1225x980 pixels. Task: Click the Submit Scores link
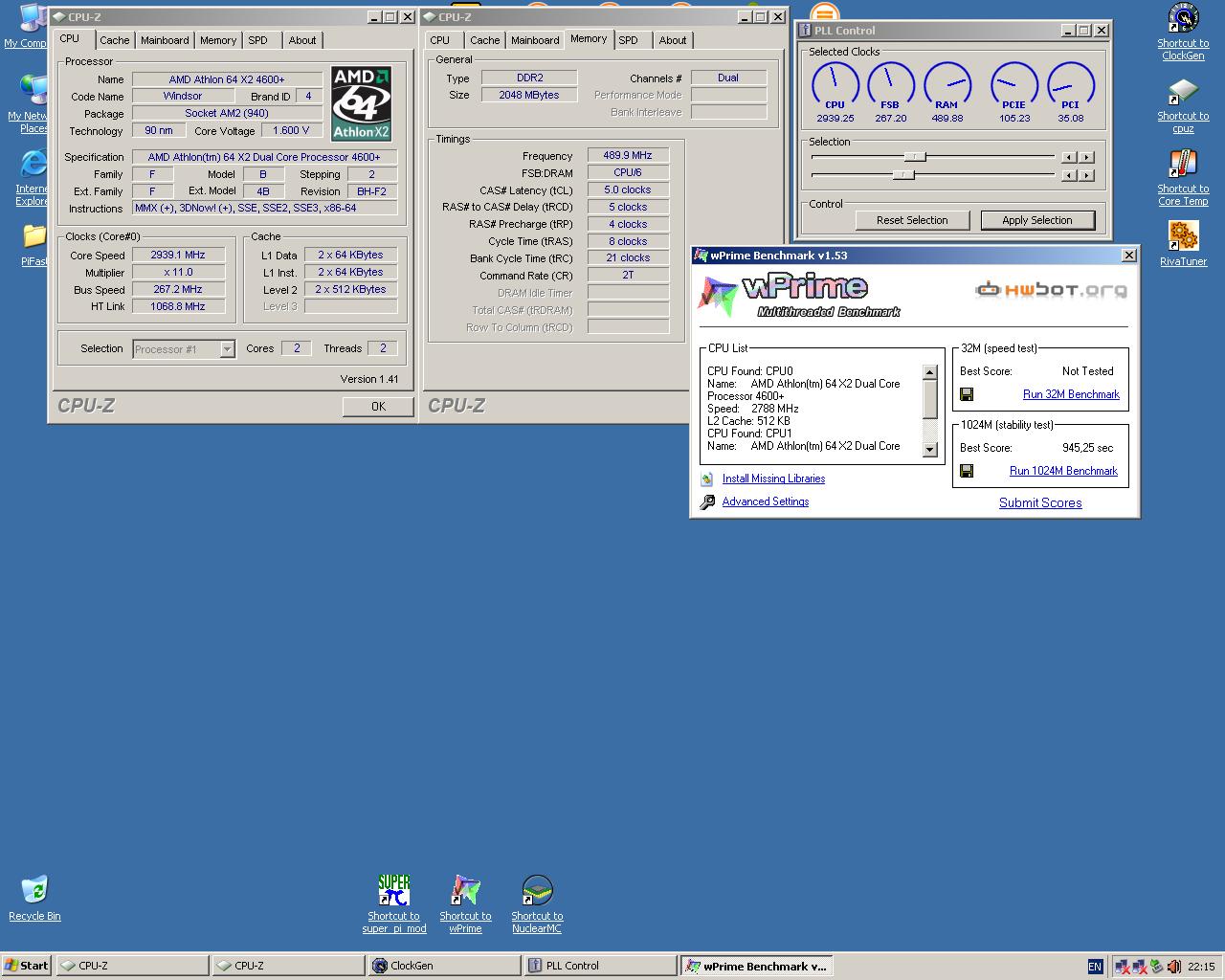[x=1040, y=503]
